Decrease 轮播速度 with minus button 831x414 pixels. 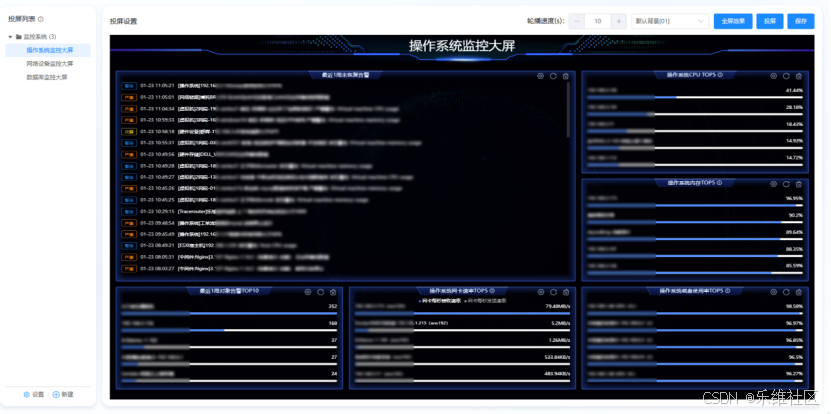(577, 21)
